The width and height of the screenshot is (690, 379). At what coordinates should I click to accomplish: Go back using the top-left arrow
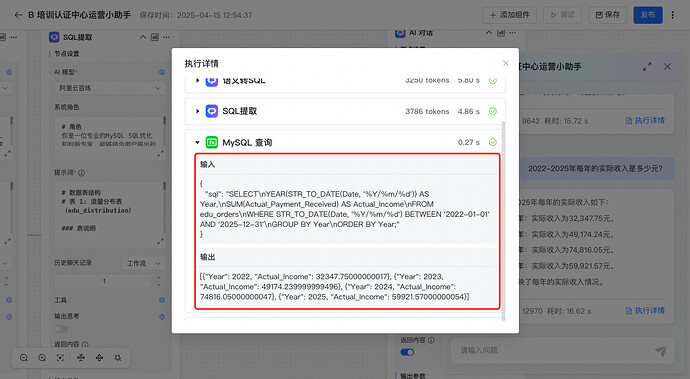[x=18, y=15]
